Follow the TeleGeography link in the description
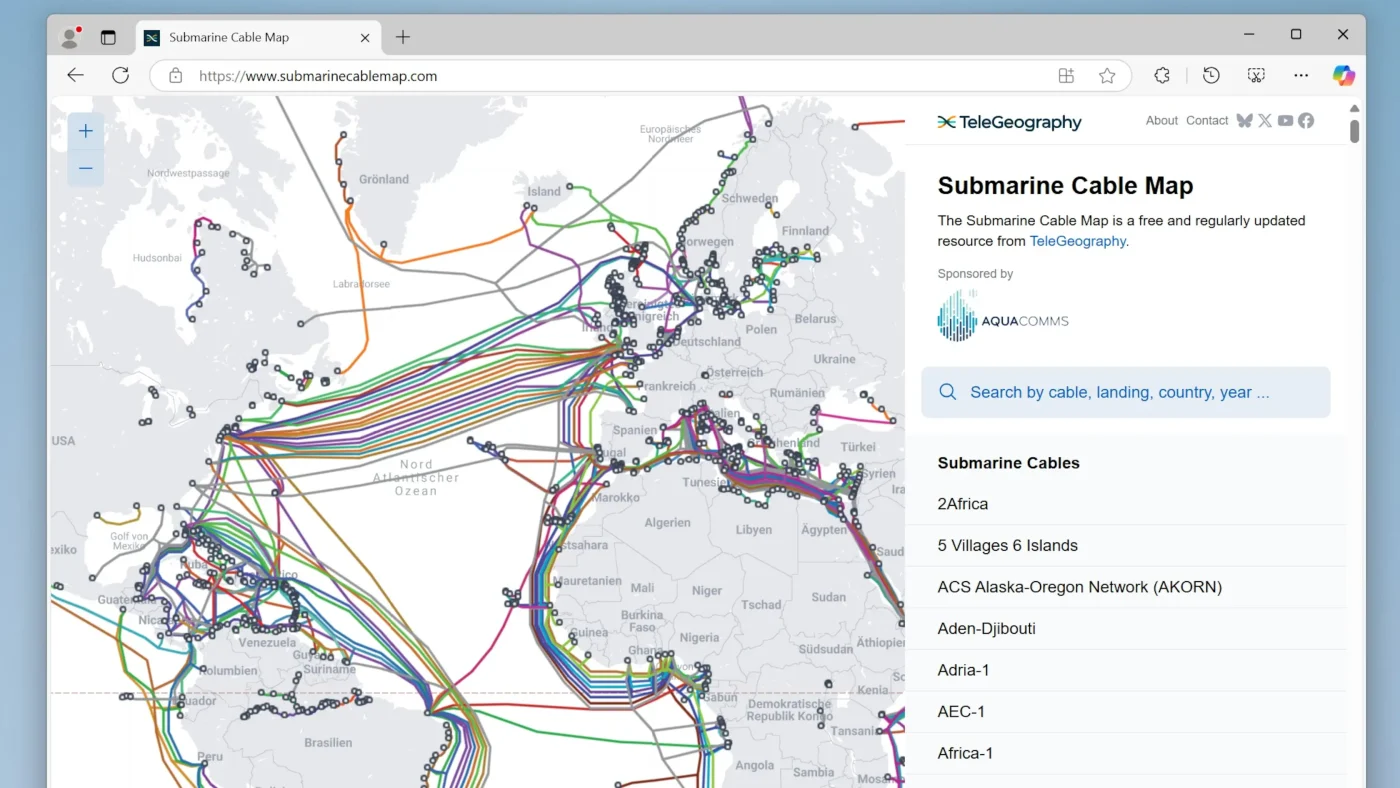This screenshot has height=788, width=1400. 1079,241
